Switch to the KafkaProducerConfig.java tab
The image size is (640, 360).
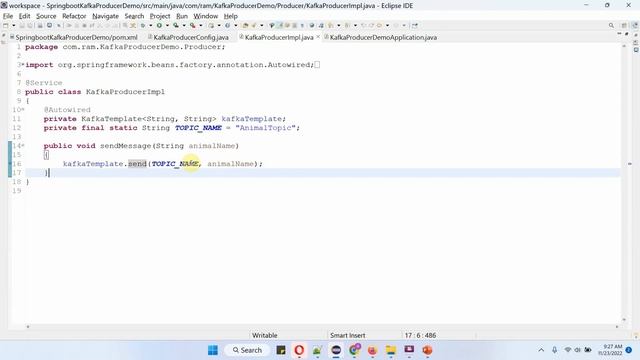click(188, 37)
